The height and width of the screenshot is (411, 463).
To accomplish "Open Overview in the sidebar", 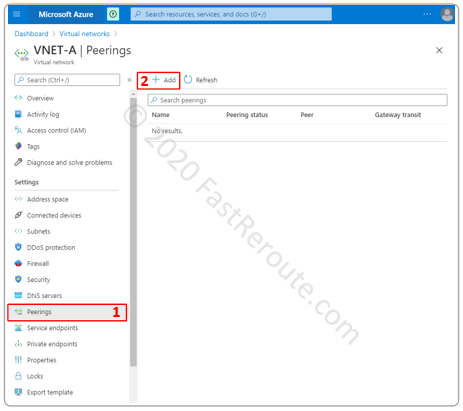I will pyautogui.click(x=40, y=98).
